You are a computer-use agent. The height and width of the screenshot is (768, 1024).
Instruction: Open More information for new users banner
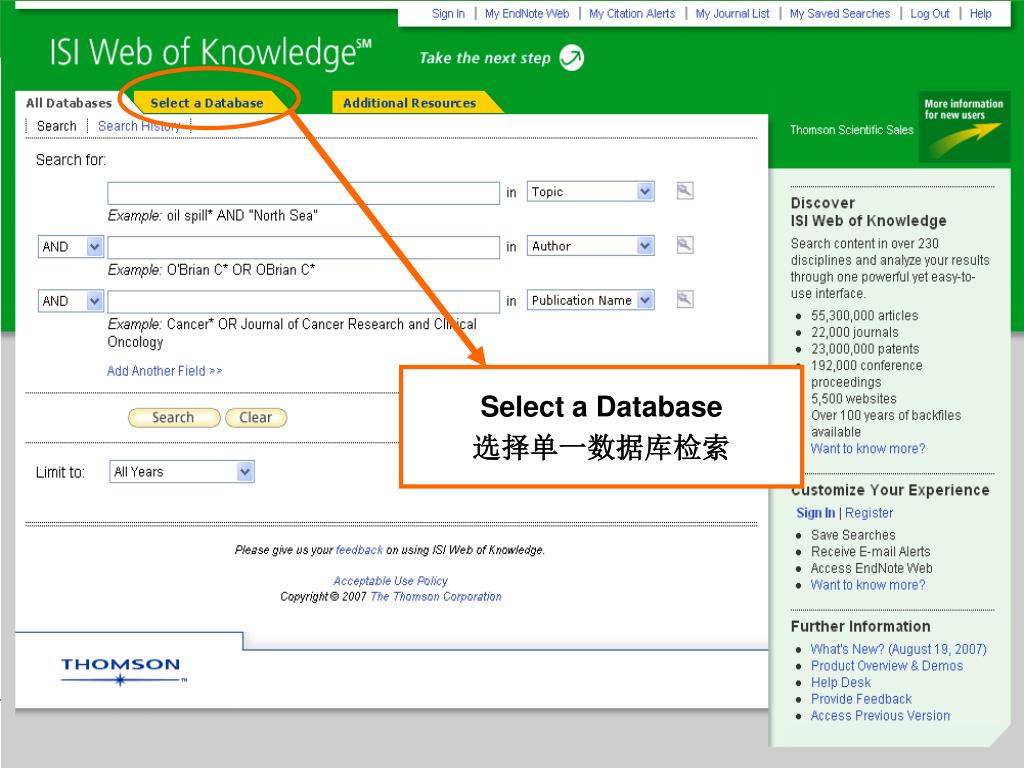964,127
